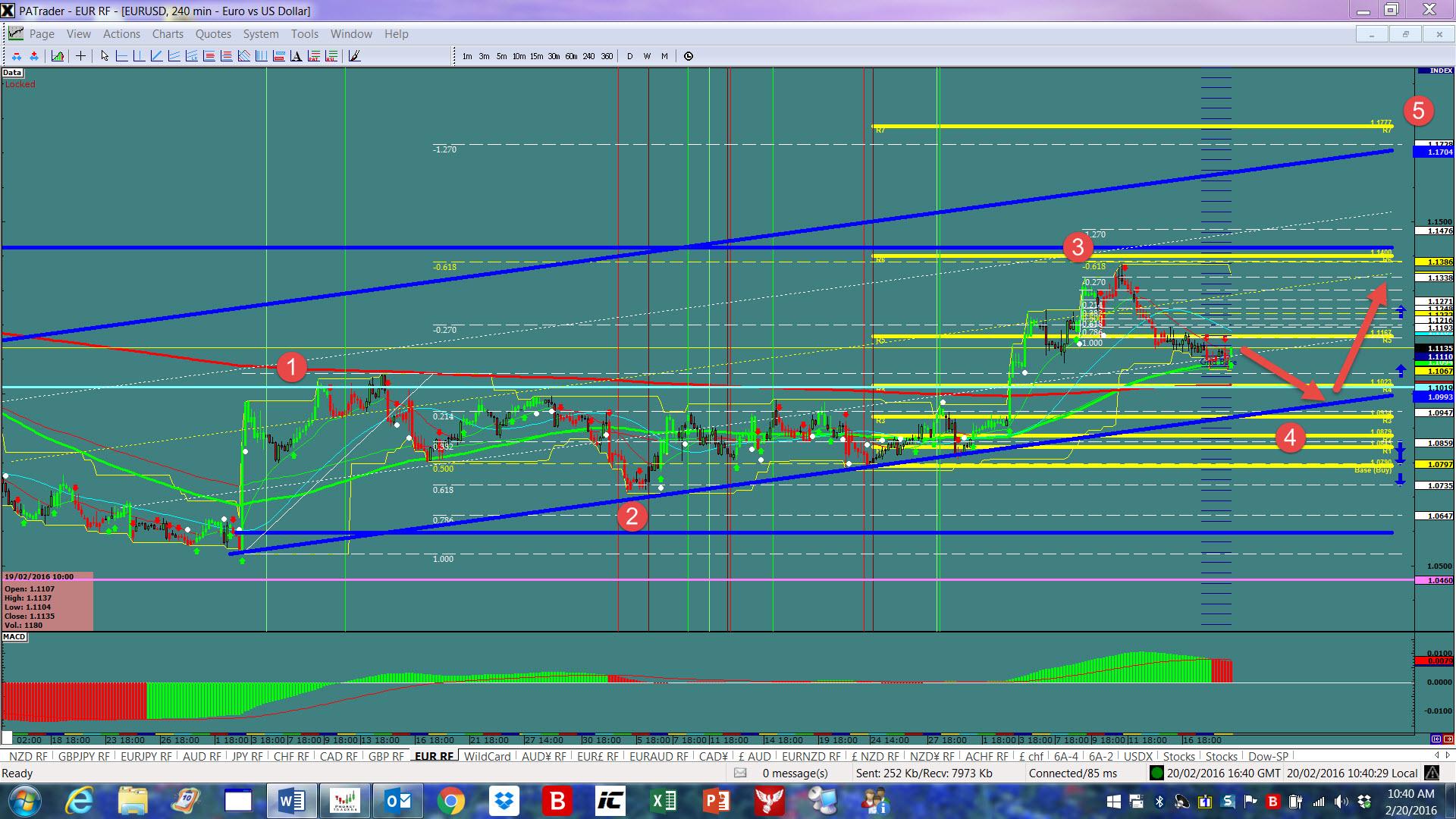Click the MACD panel label
Screen dimensions: 1456x819
[x=14, y=637]
